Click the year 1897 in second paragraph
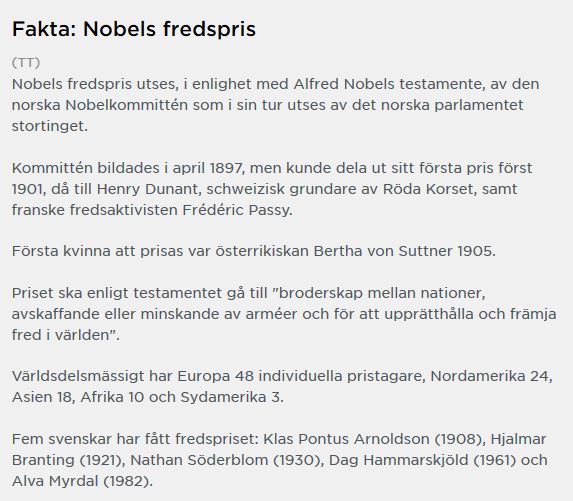Screen dimensions: 573x501 point(226,168)
